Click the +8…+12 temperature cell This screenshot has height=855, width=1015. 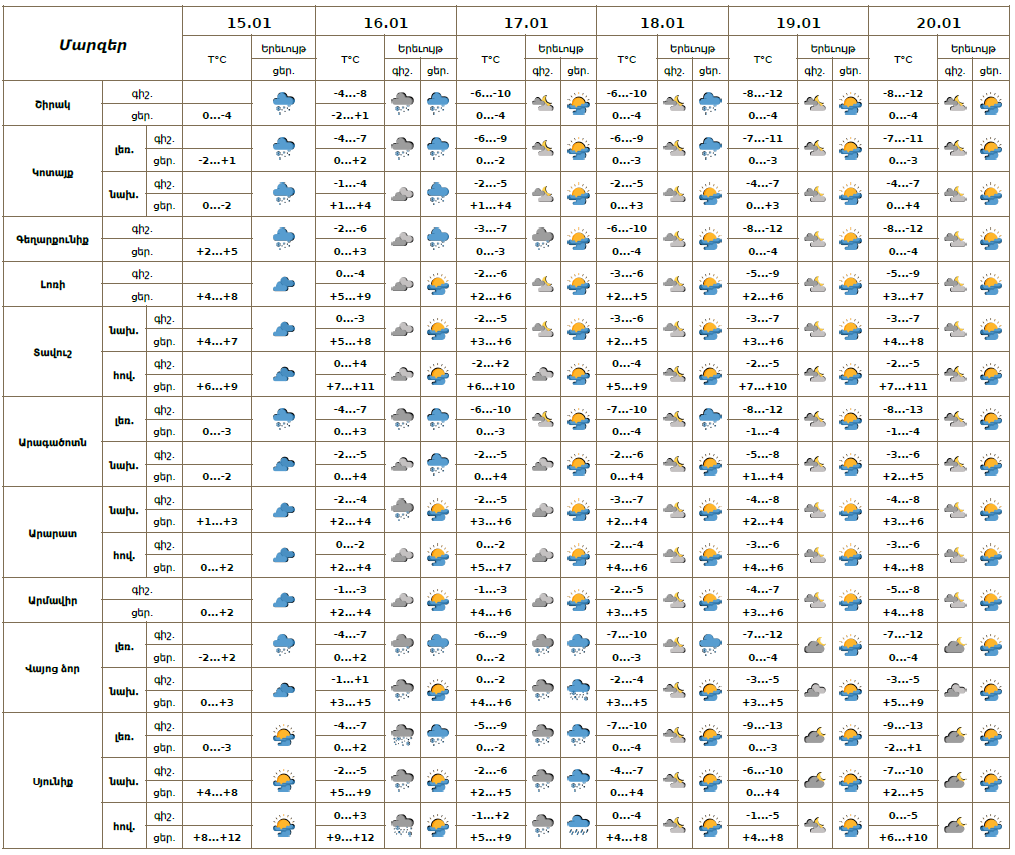tap(217, 837)
